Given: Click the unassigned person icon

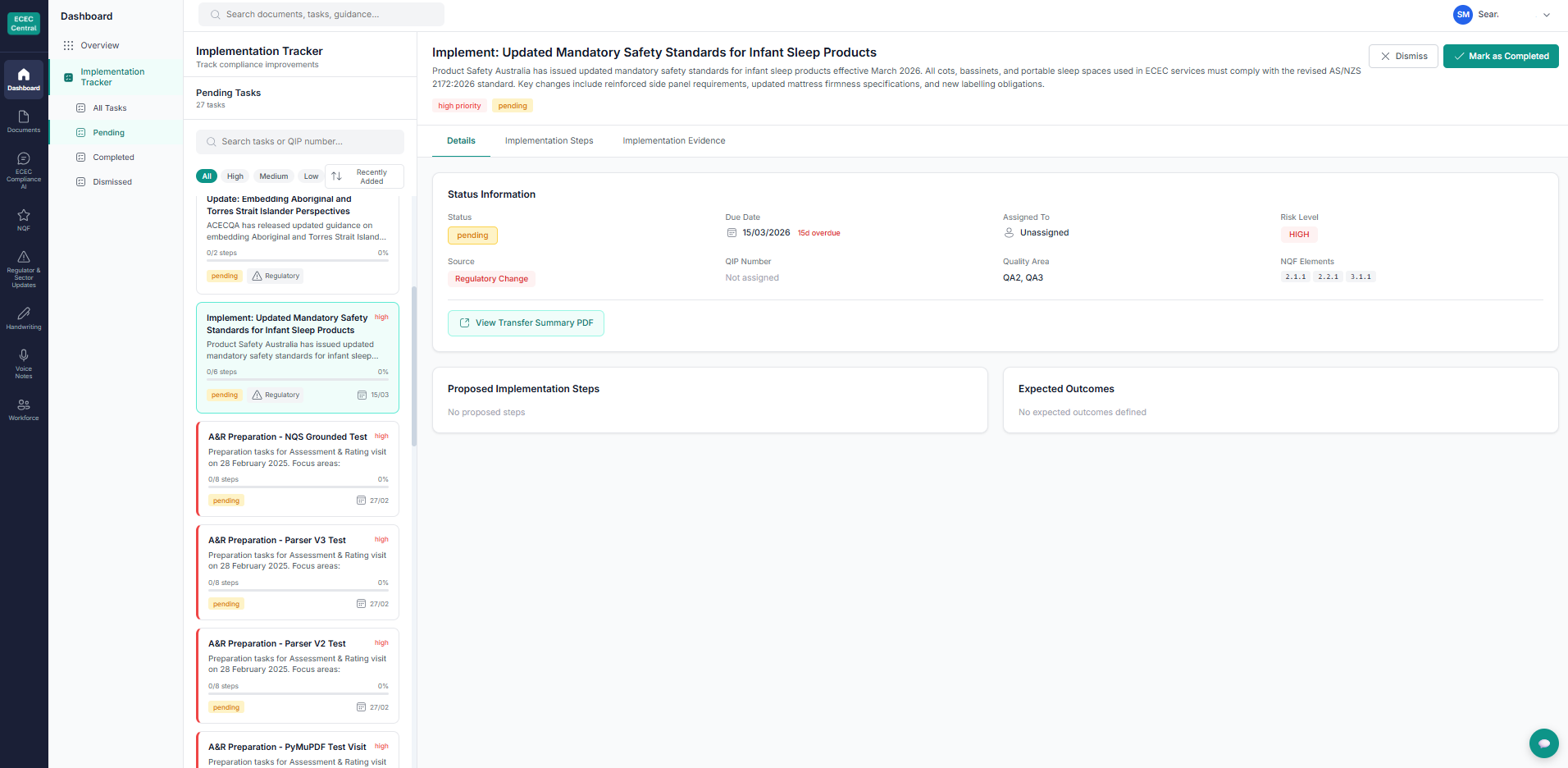Looking at the screenshot, I should coord(1009,233).
